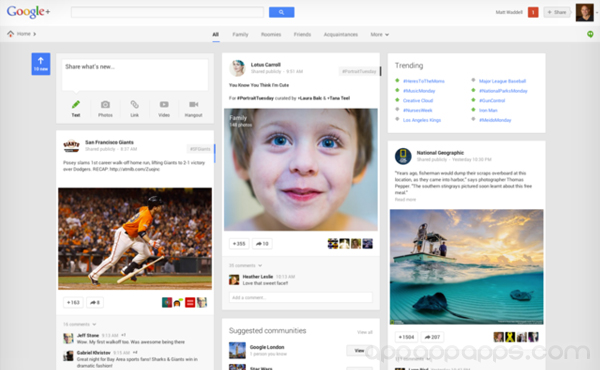Image resolution: width=600 pixels, height=370 pixels.
Task: Select the Text pencil icon
Action: pos(76,104)
